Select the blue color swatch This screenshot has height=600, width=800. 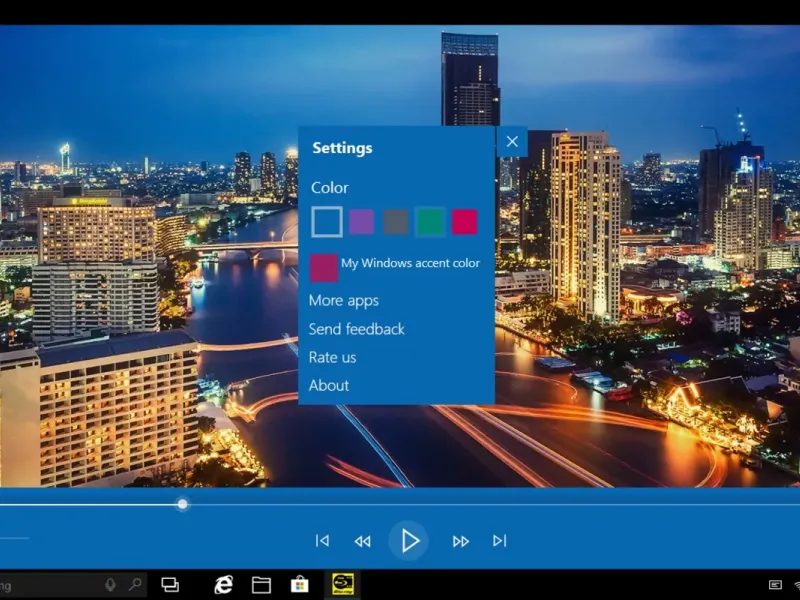tap(327, 222)
